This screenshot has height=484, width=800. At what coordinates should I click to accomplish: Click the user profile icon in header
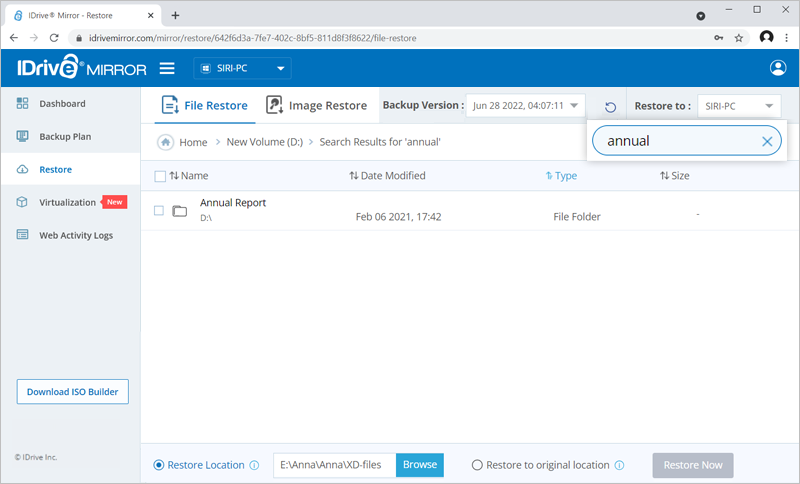pos(778,68)
